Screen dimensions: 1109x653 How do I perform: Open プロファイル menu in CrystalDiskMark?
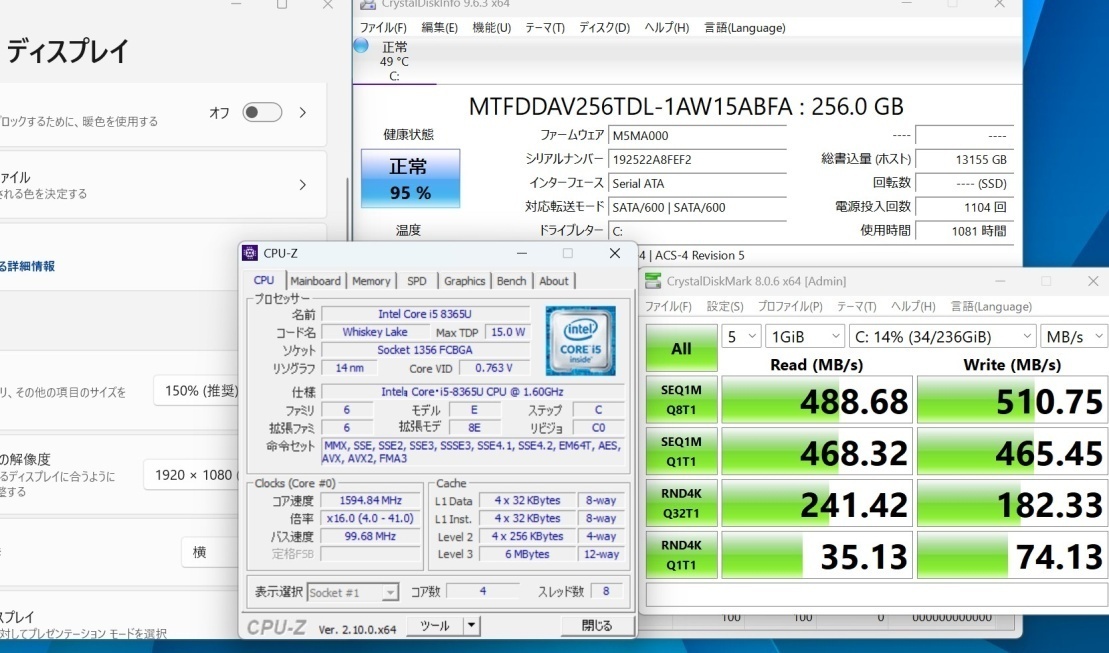click(790, 306)
